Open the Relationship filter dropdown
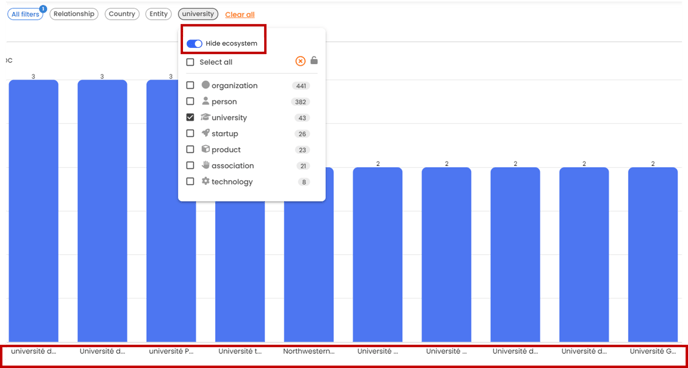 pyautogui.click(x=74, y=14)
